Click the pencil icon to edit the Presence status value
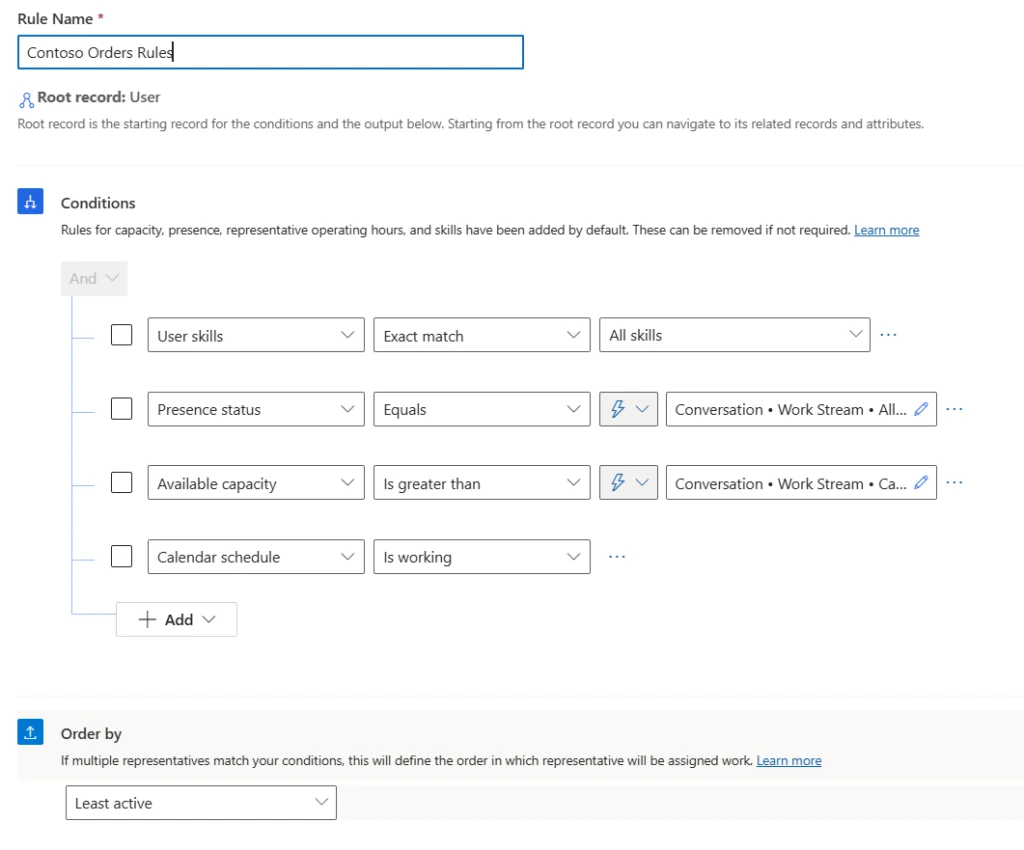Image resolution: width=1024 pixels, height=850 pixels. tap(921, 408)
